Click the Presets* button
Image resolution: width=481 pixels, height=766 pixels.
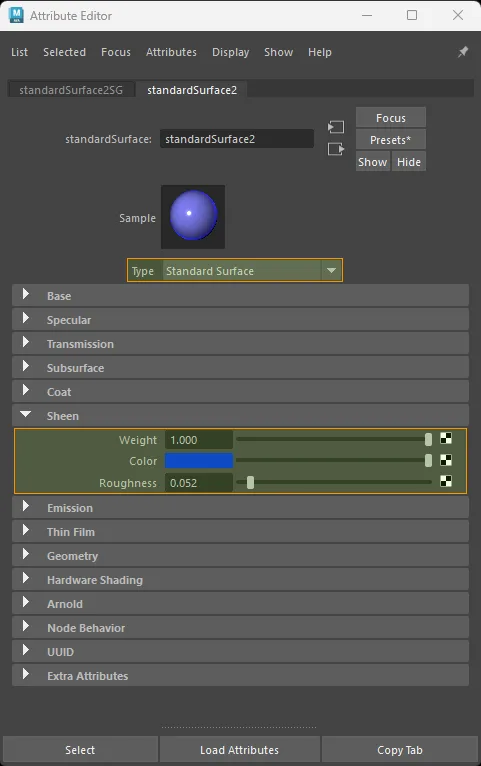[x=391, y=140]
